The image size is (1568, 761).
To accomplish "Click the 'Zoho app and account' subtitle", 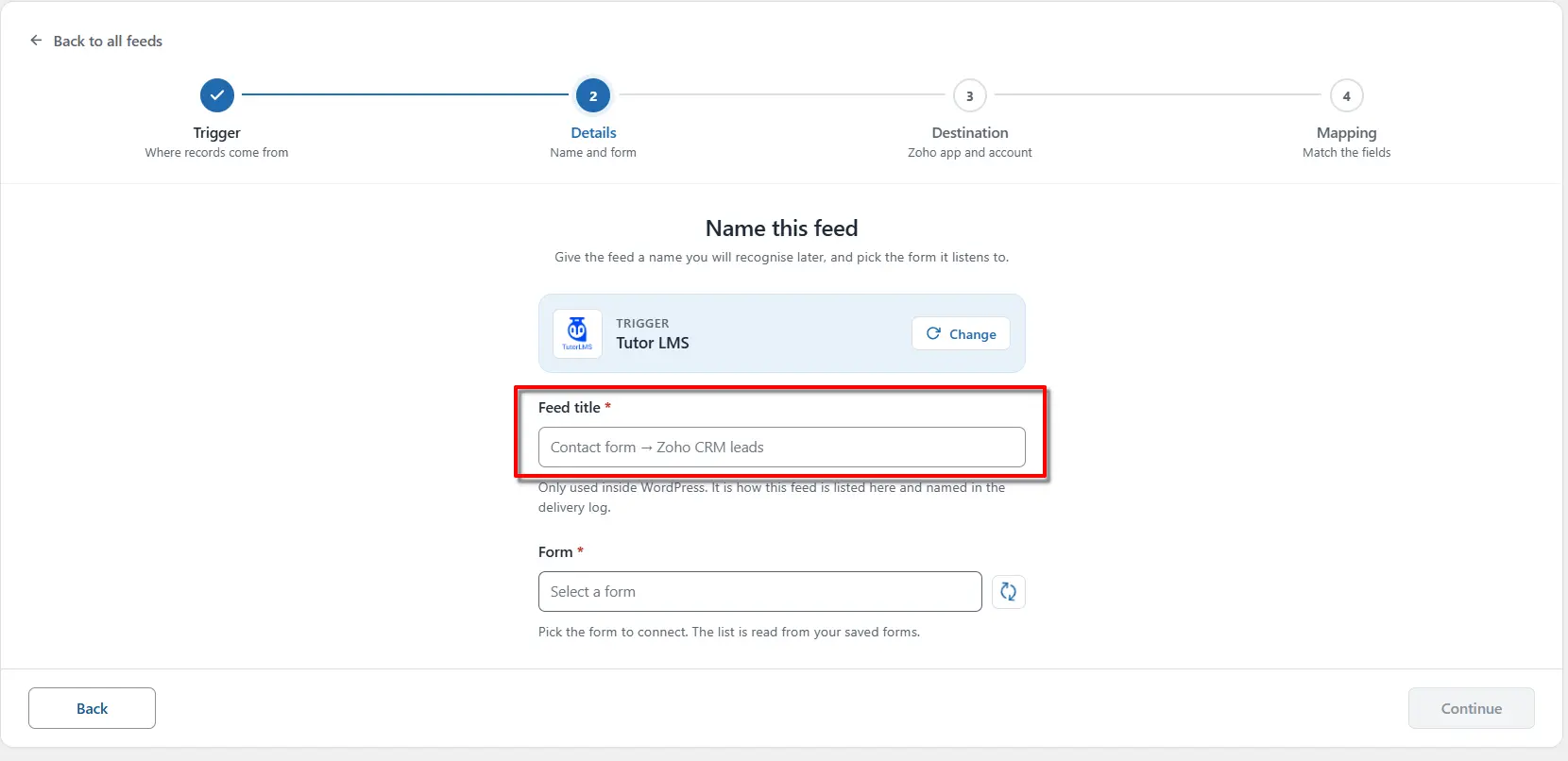I will coord(970,152).
